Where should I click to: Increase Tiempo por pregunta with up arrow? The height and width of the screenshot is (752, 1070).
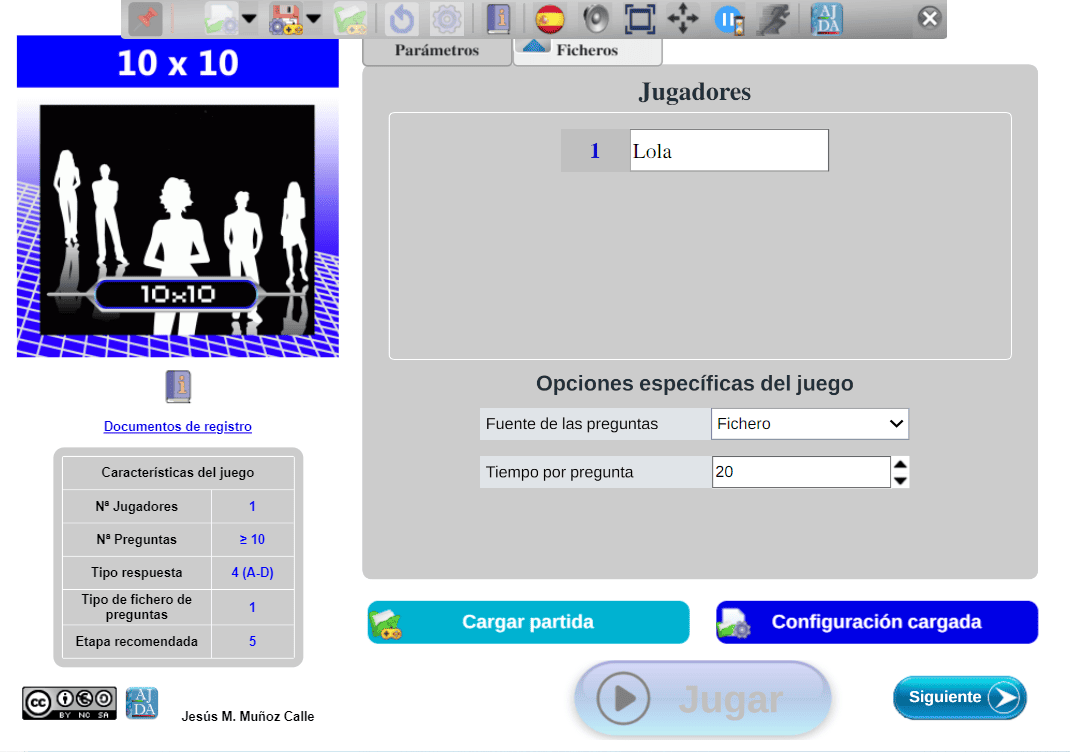[x=900, y=464]
